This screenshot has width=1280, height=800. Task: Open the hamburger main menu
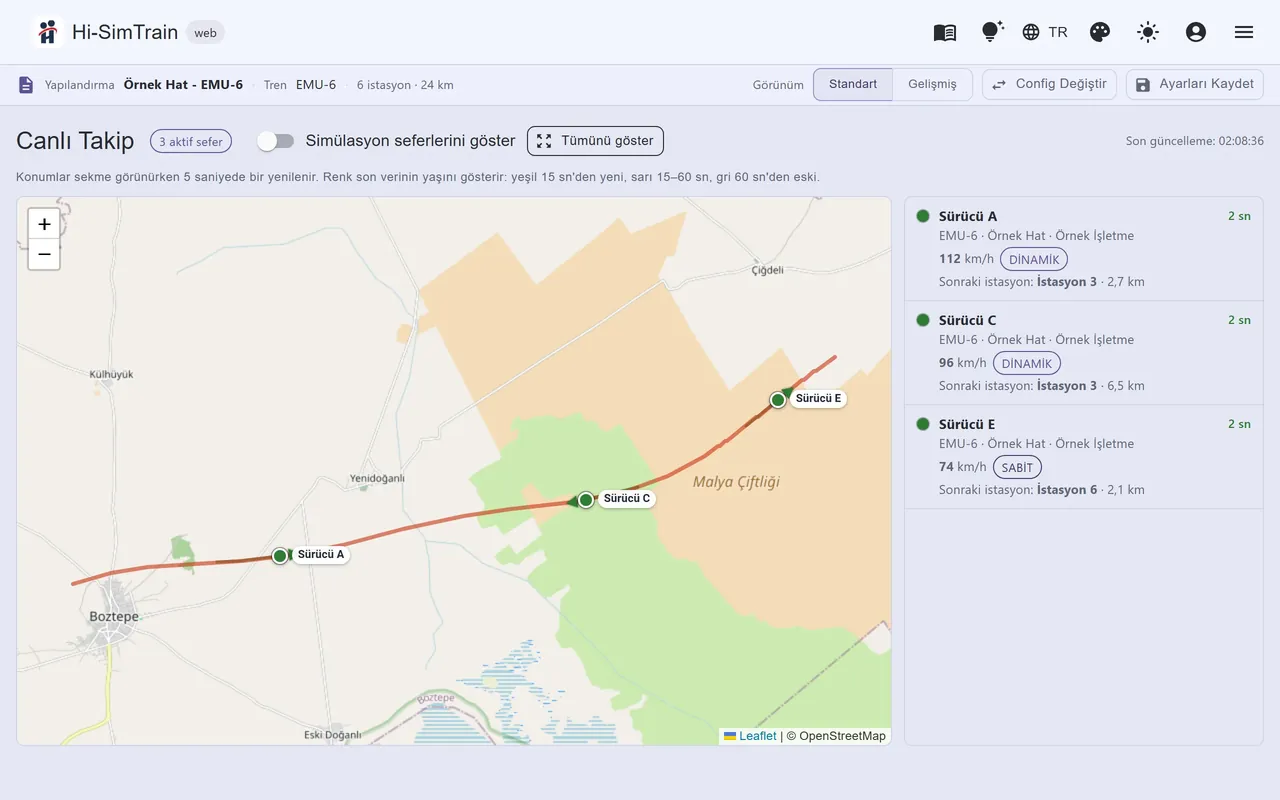click(1244, 32)
